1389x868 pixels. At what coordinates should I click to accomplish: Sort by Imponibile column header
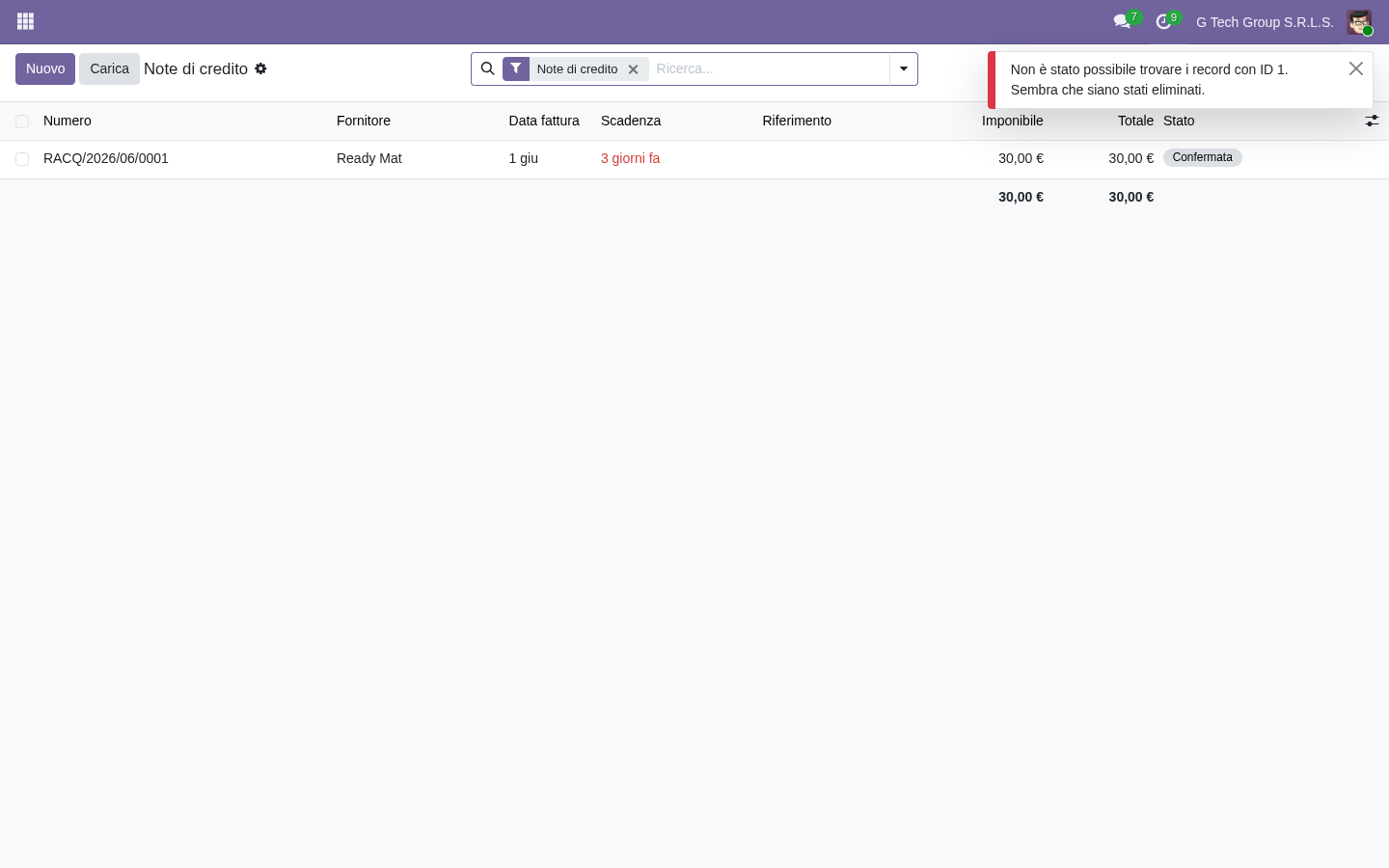pyautogui.click(x=1013, y=121)
